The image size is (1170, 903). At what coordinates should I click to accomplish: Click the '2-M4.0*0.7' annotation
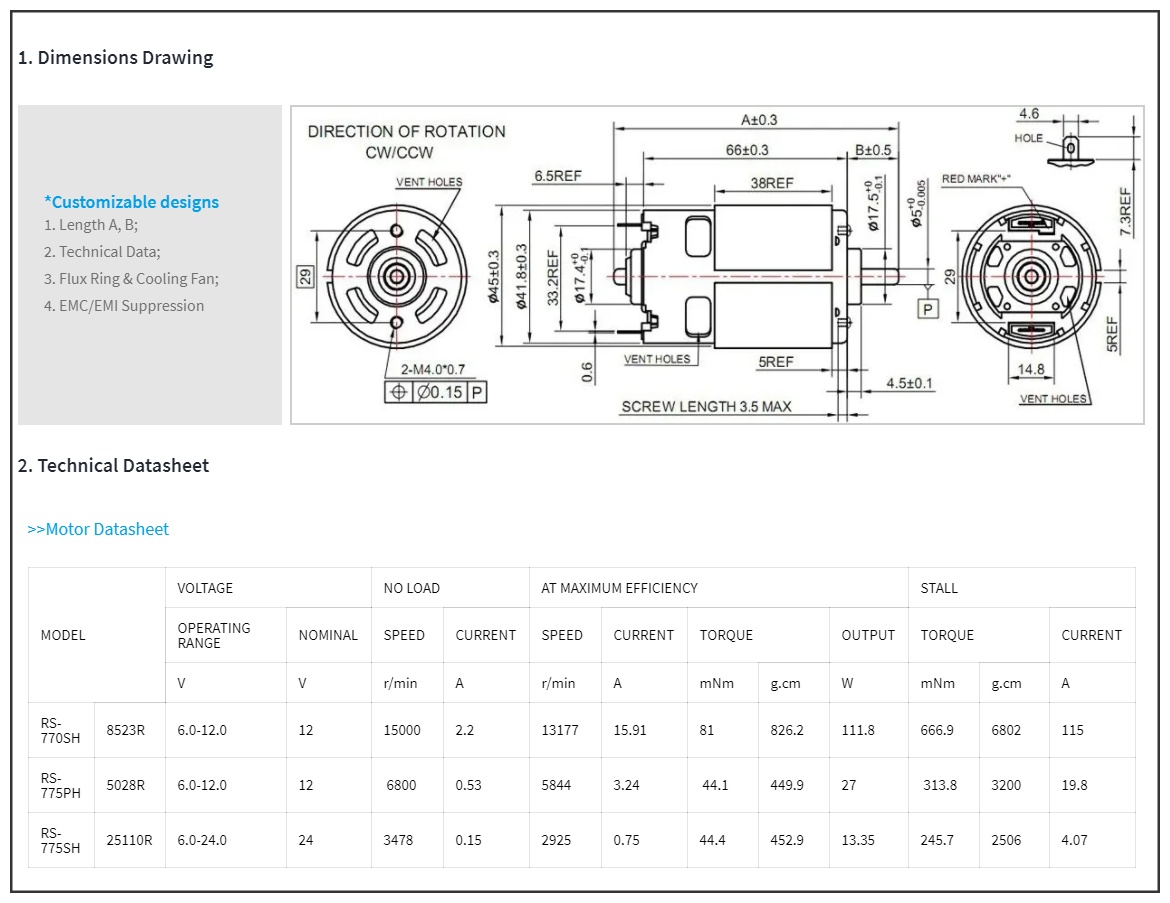433,369
